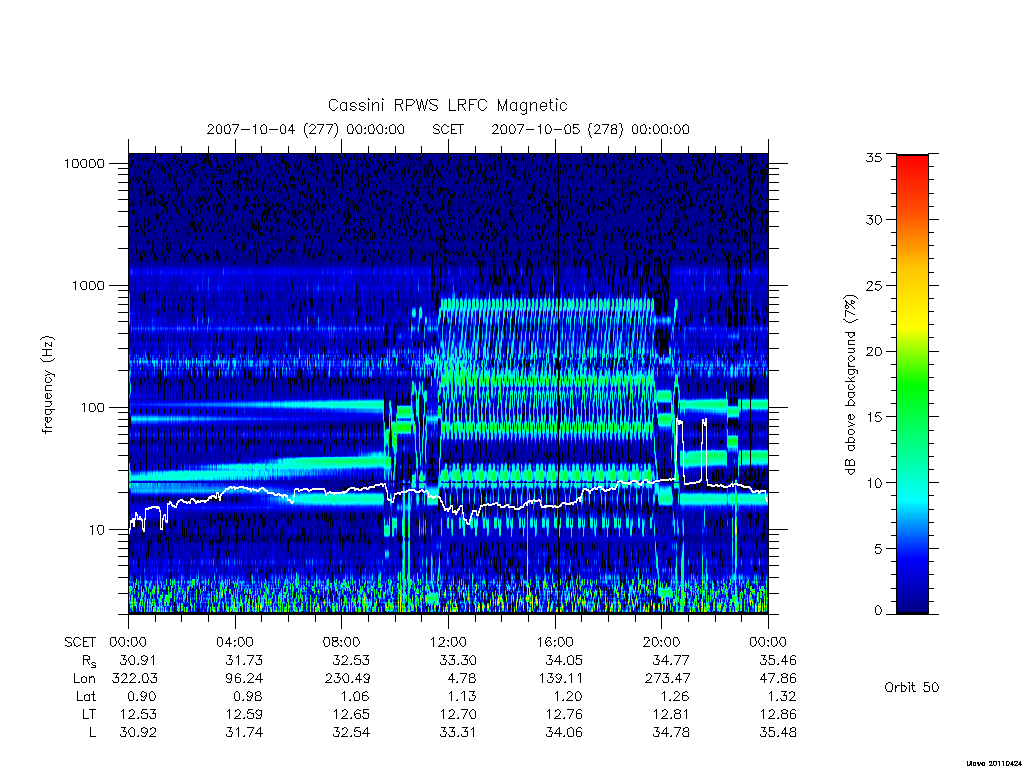
Task: Click Lat value 1.13
Action: (462, 696)
